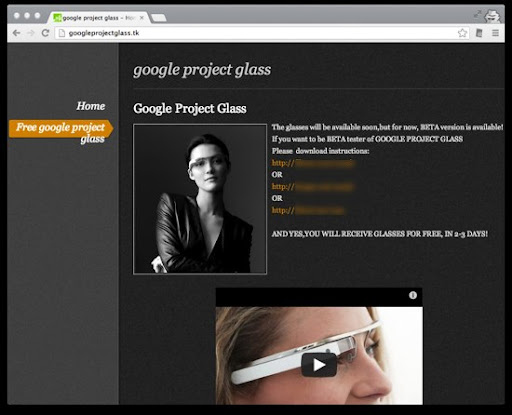Click the woman wearing glasses photo
Viewport: 512px width, 415px height.
coord(200,199)
